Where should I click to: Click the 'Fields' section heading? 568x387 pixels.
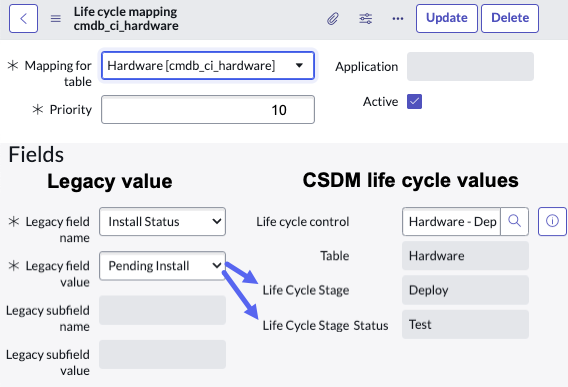(36, 155)
